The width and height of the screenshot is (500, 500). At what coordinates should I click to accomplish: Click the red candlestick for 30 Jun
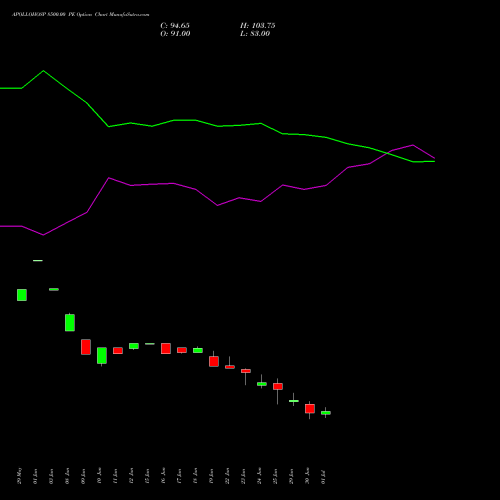tap(310, 409)
